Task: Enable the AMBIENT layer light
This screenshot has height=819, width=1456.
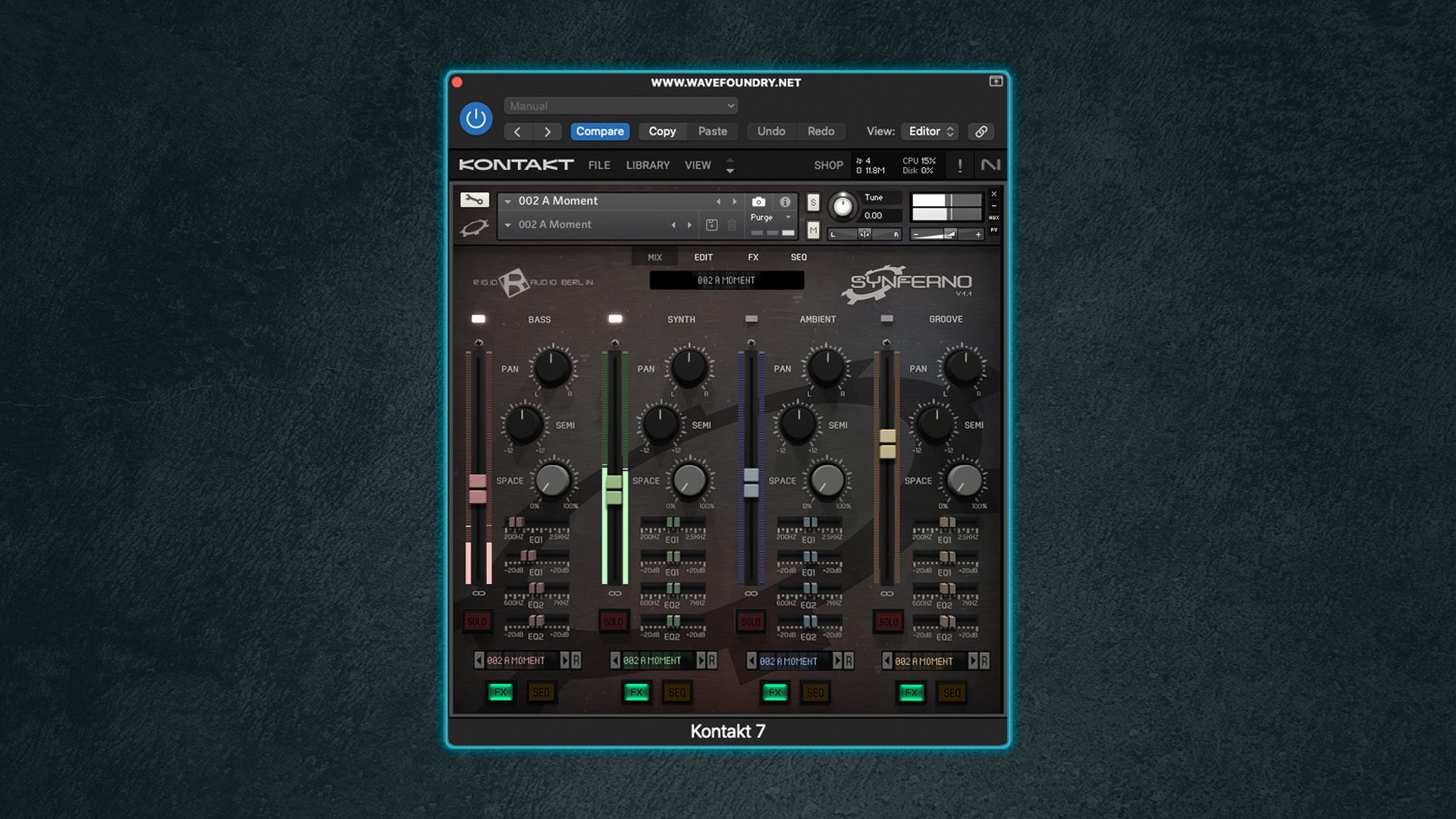Action: pyautogui.click(x=752, y=319)
